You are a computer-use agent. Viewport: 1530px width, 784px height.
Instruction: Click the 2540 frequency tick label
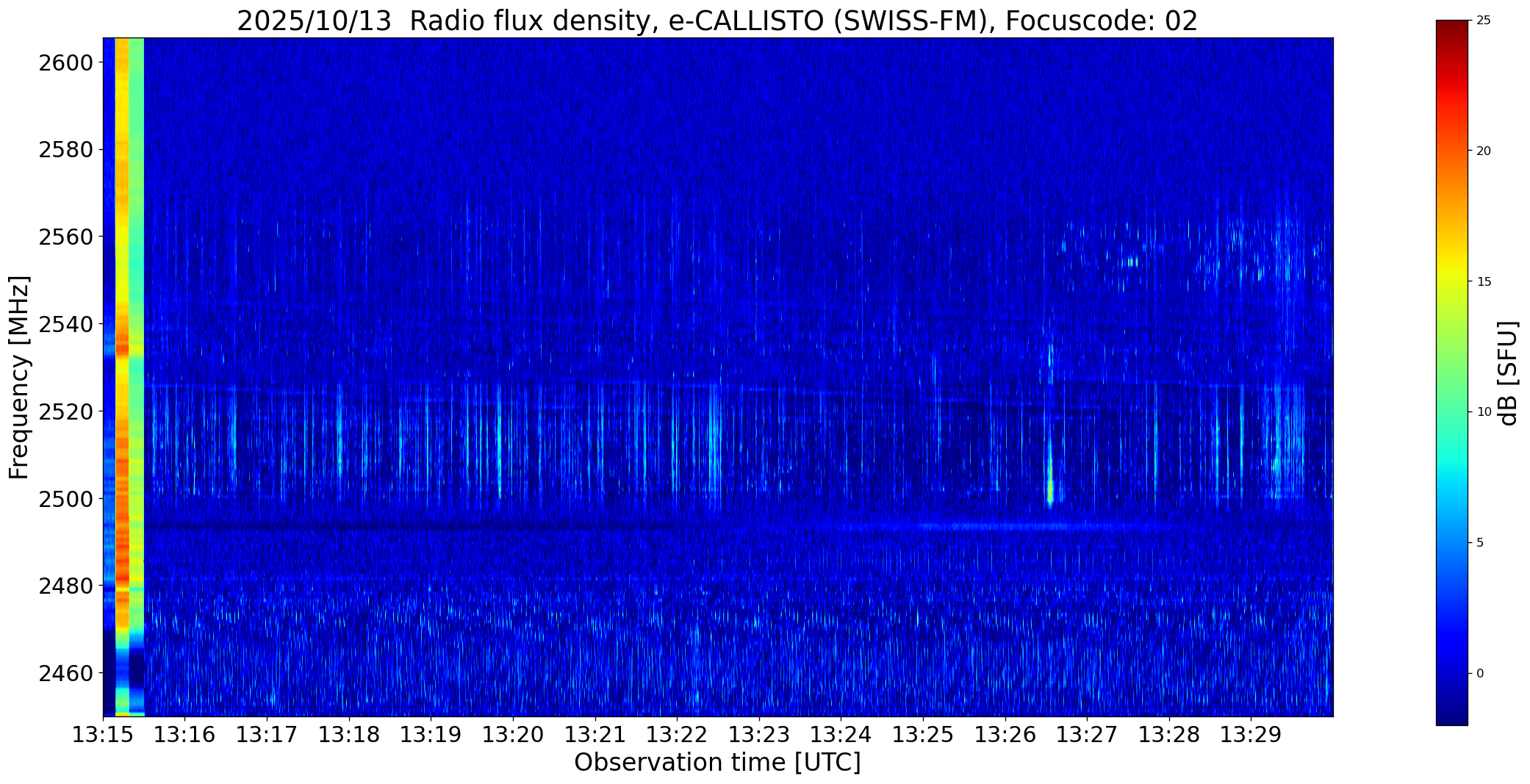(65, 324)
